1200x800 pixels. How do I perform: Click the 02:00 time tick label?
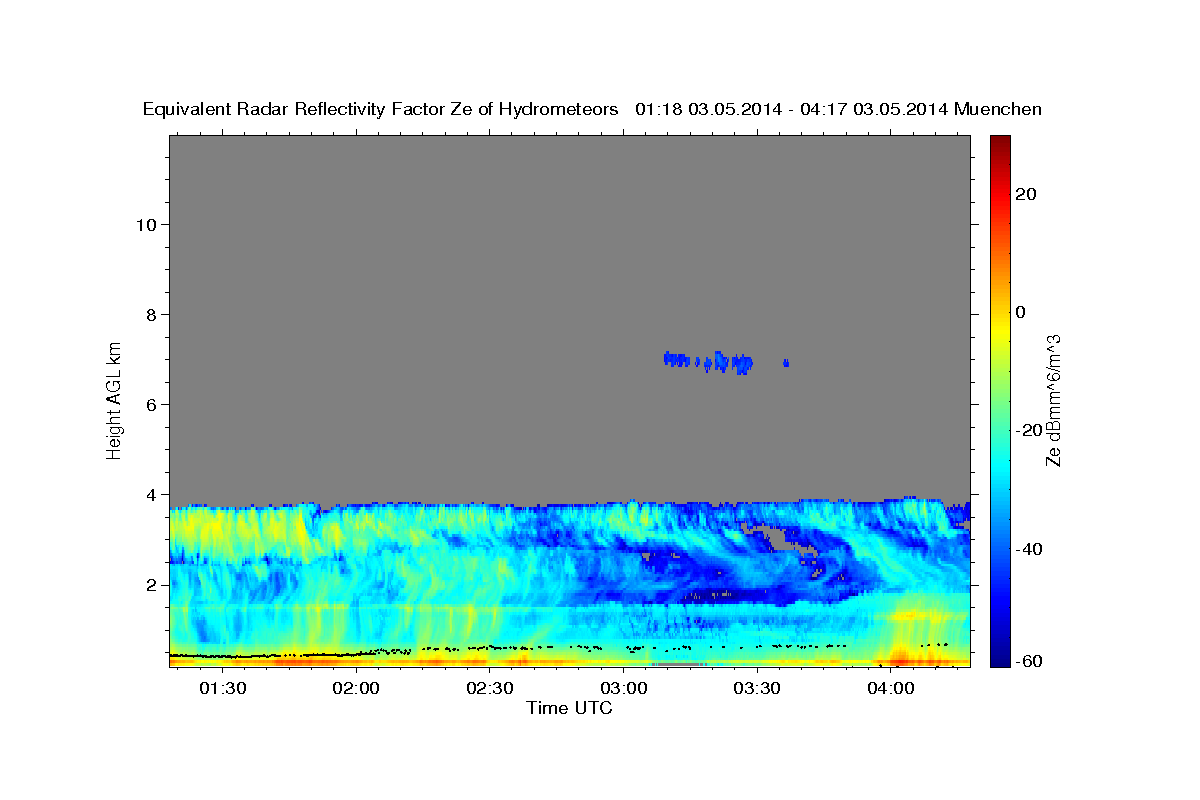point(356,688)
